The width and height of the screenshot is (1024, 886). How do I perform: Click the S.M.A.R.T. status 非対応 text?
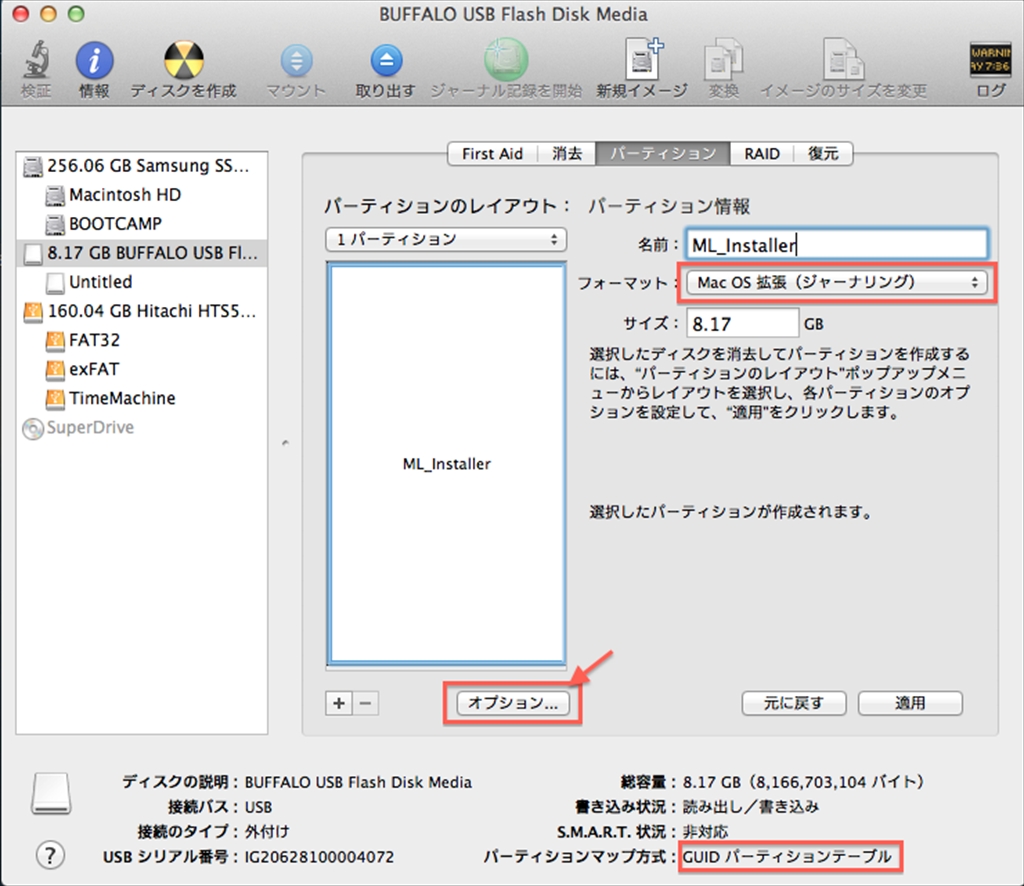pyautogui.click(x=705, y=832)
